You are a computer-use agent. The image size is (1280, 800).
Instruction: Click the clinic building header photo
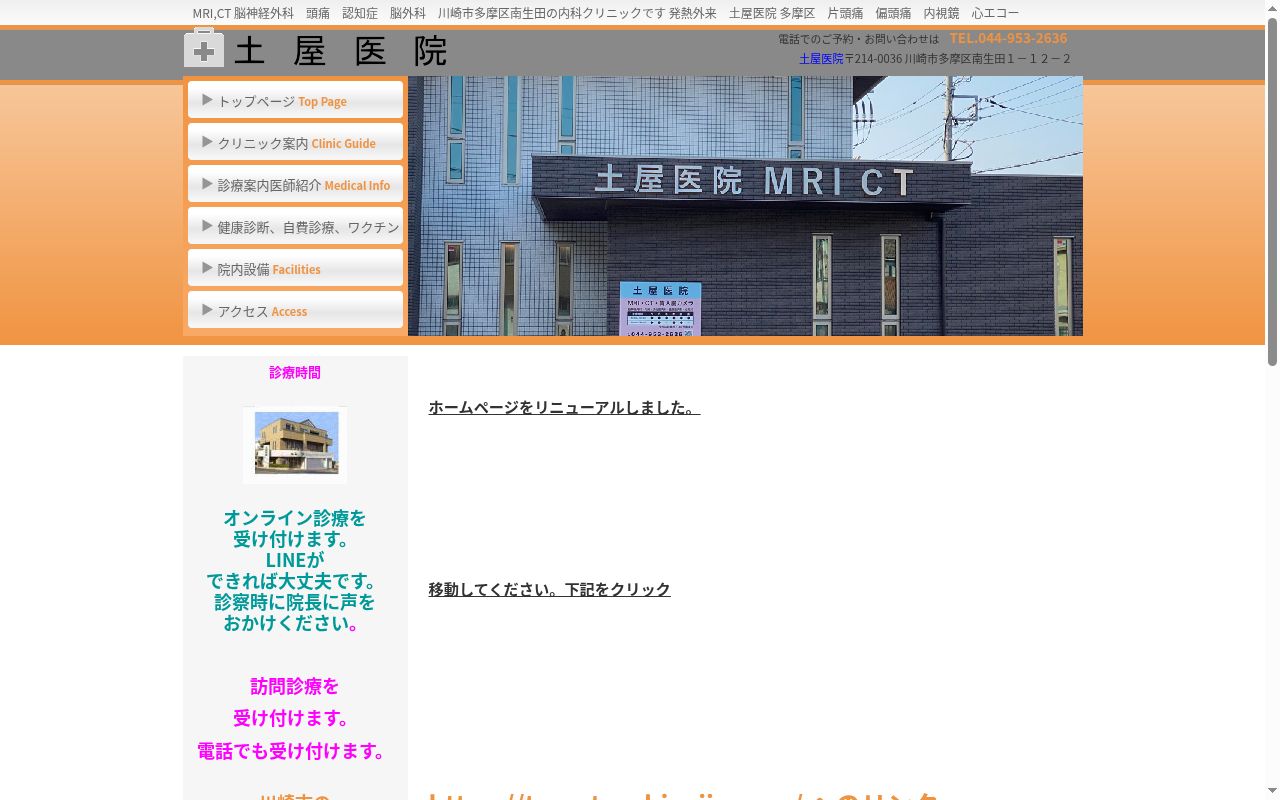[x=745, y=206]
